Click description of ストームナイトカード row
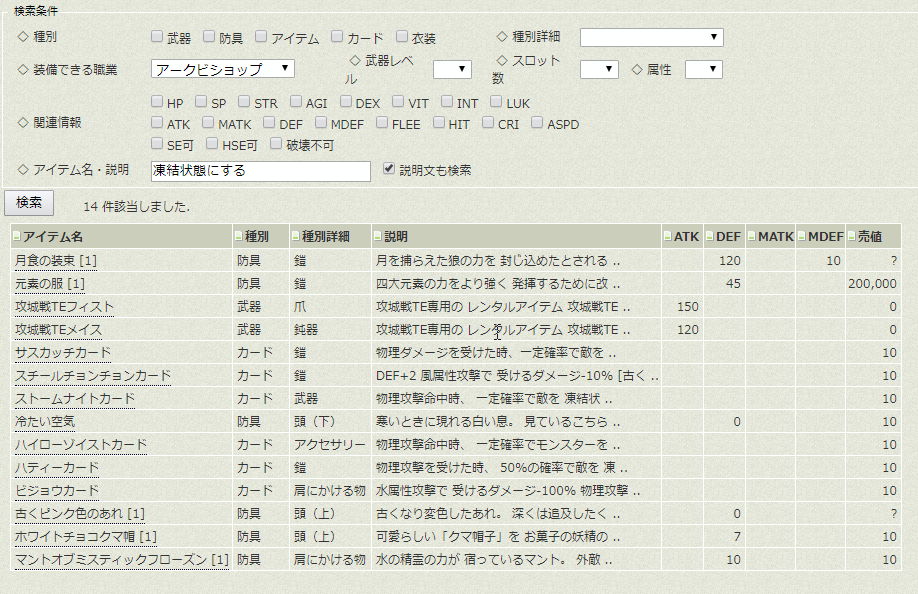 494,399
